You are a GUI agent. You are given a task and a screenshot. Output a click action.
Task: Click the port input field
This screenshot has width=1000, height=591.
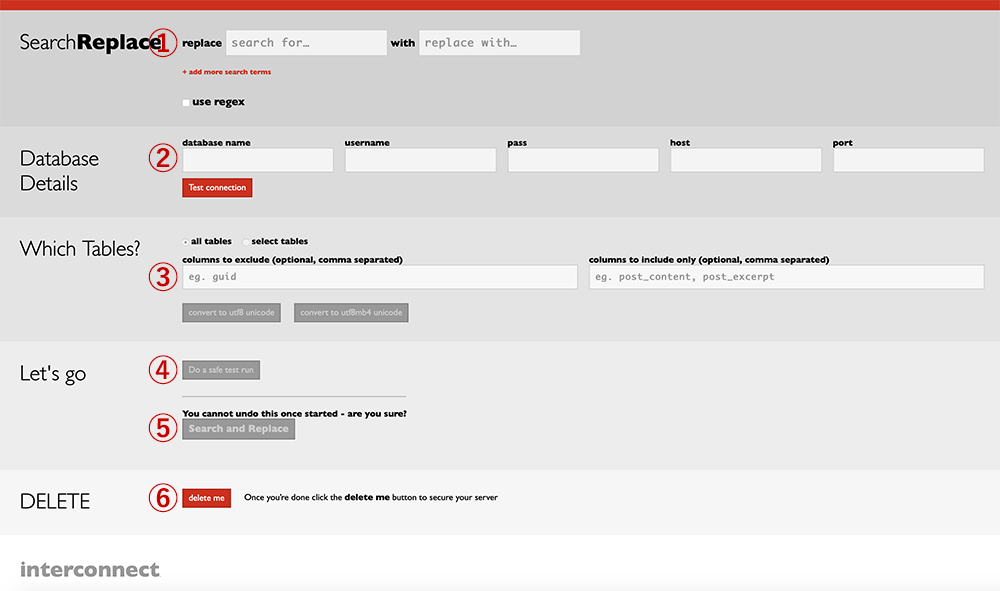click(x=908, y=160)
